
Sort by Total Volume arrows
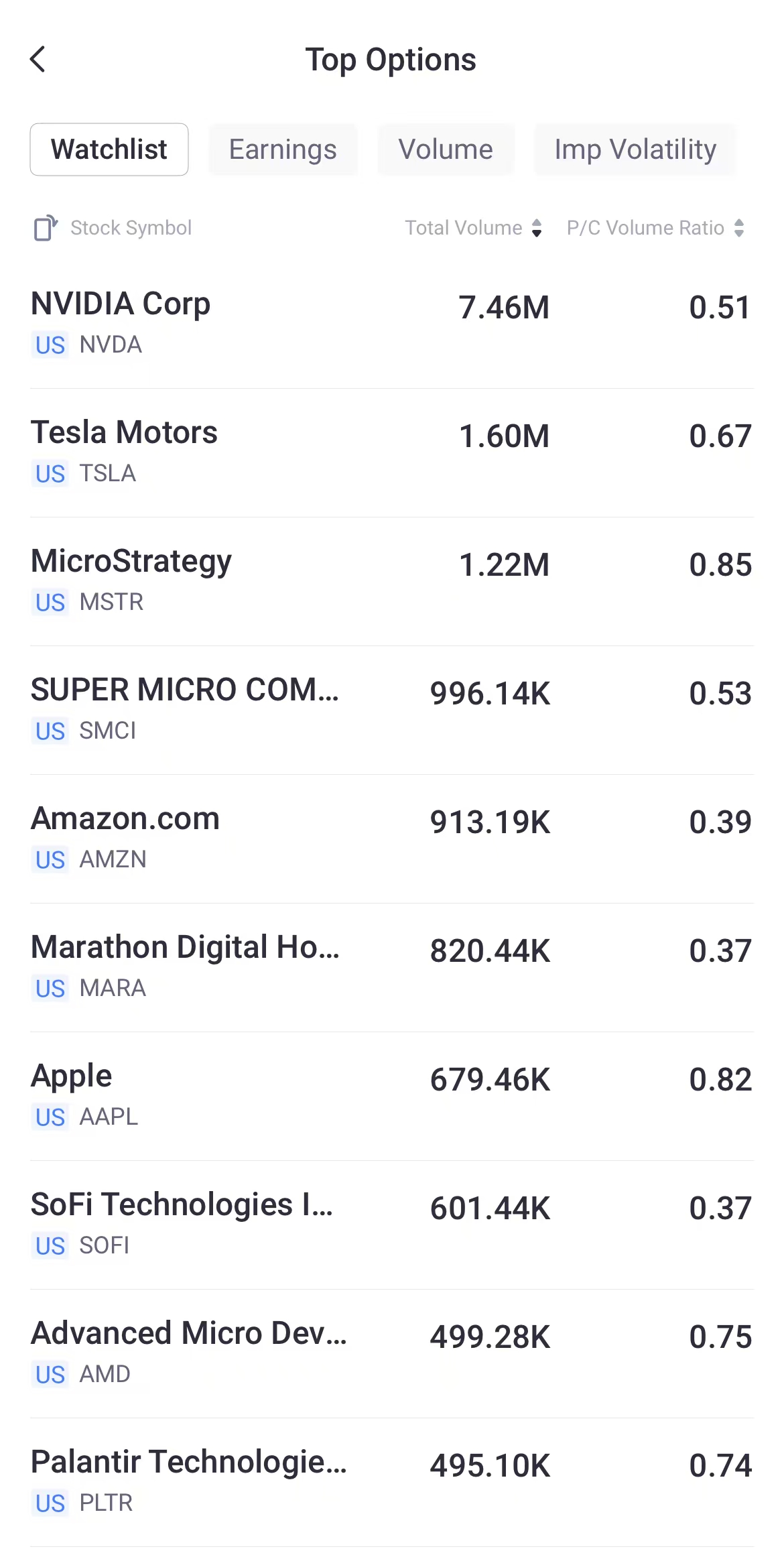point(536,228)
